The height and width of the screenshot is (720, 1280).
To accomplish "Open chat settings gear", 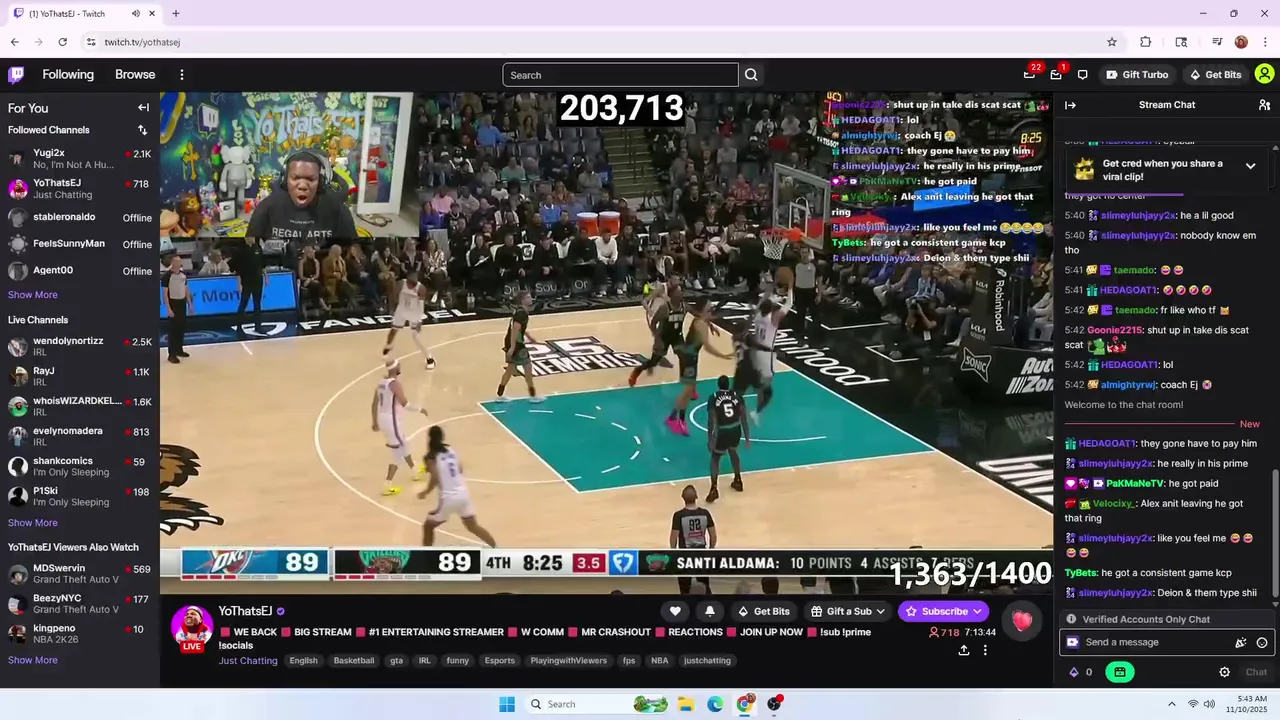I will coord(1224,672).
